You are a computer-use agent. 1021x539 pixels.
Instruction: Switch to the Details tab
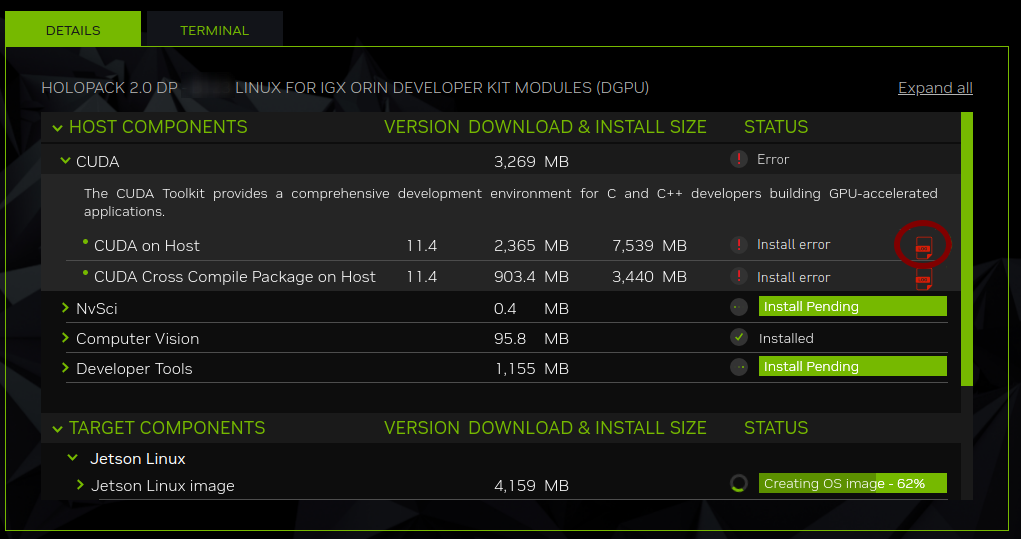[73, 29]
